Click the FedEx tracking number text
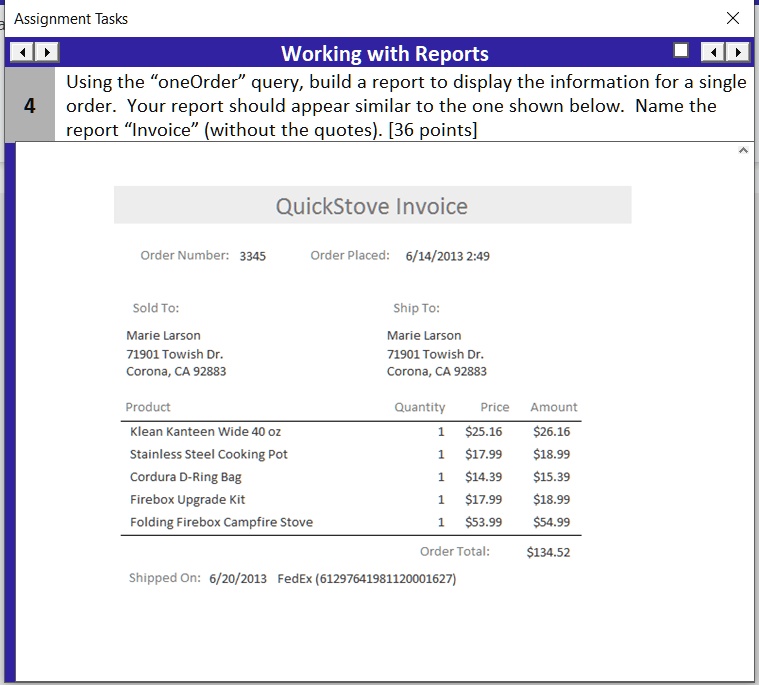 [x=366, y=578]
